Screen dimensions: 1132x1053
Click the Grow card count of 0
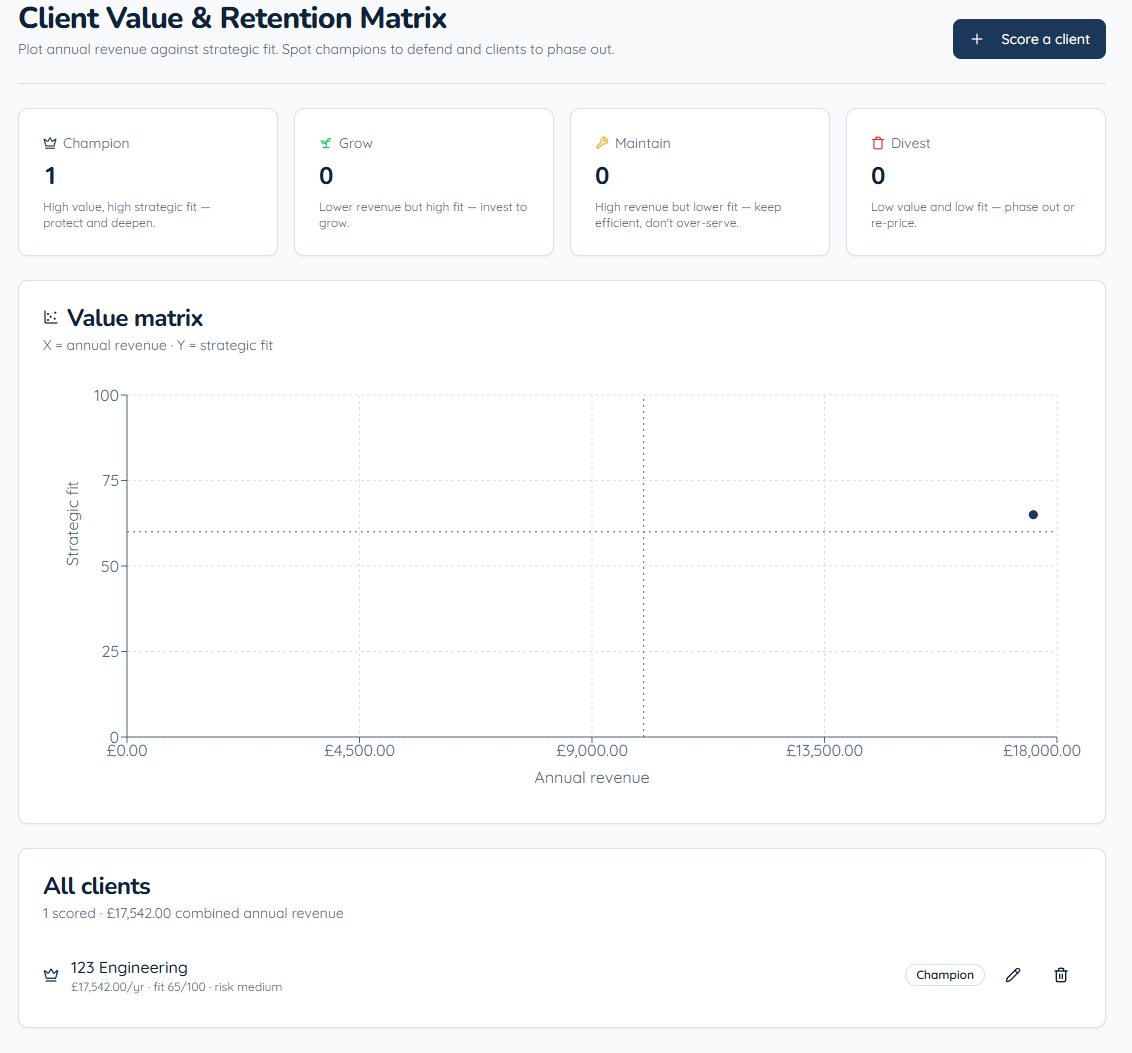pos(326,175)
